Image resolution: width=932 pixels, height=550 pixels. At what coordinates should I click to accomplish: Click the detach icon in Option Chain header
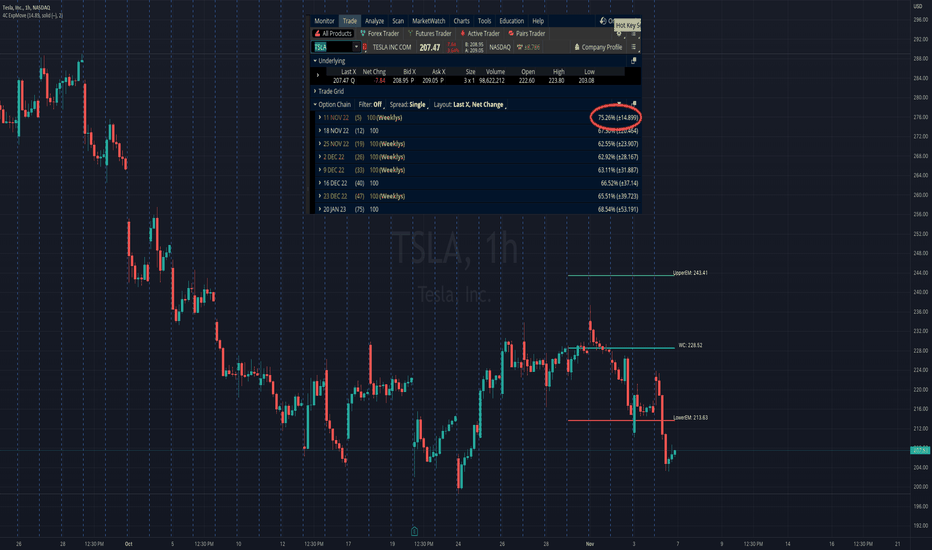(x=634, y=104)
